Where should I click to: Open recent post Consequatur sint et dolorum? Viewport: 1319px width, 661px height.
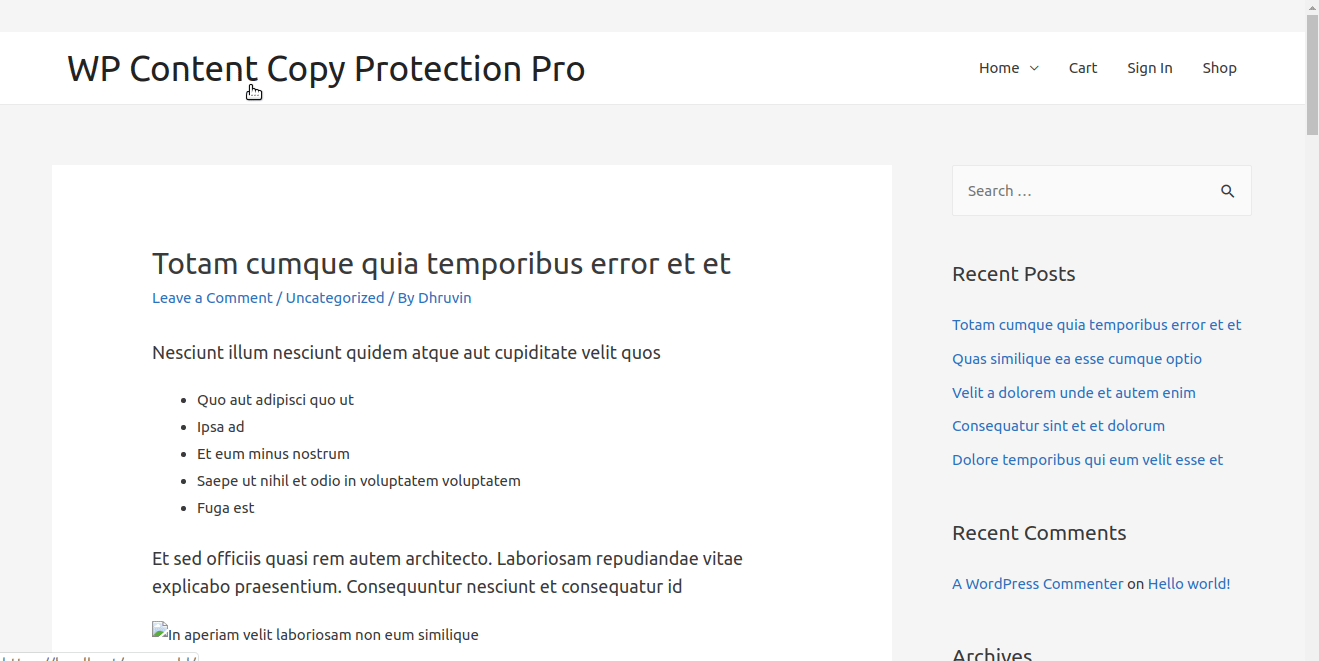[1058, 426]
